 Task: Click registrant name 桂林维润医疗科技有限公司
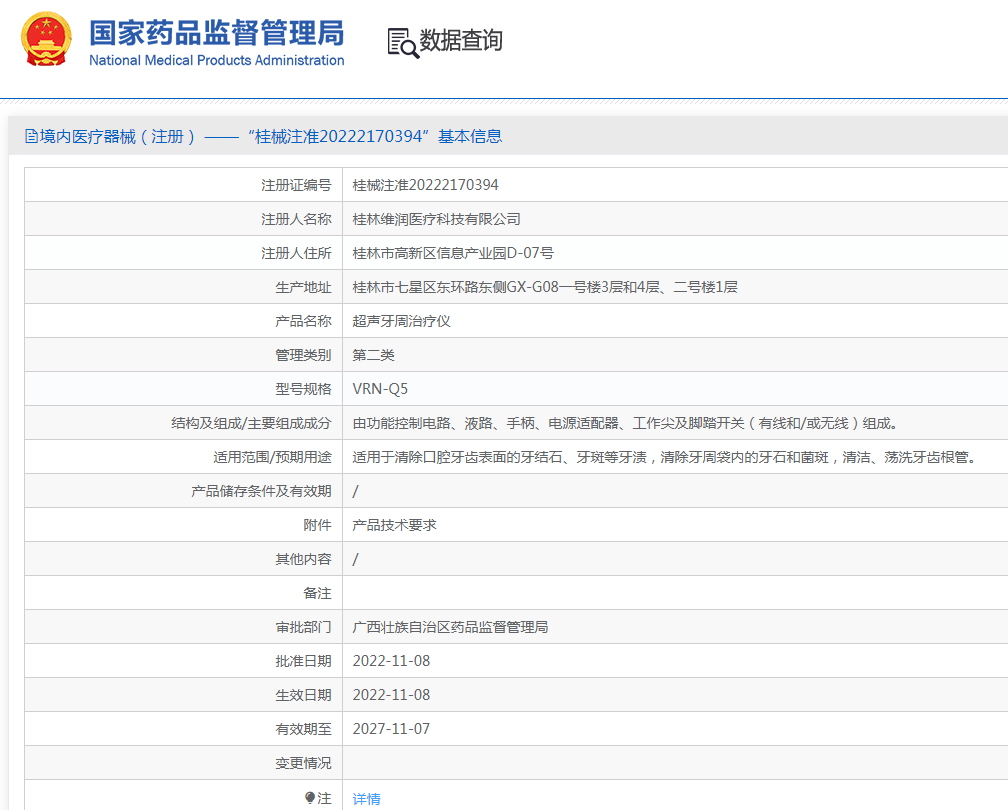[436, 219]
